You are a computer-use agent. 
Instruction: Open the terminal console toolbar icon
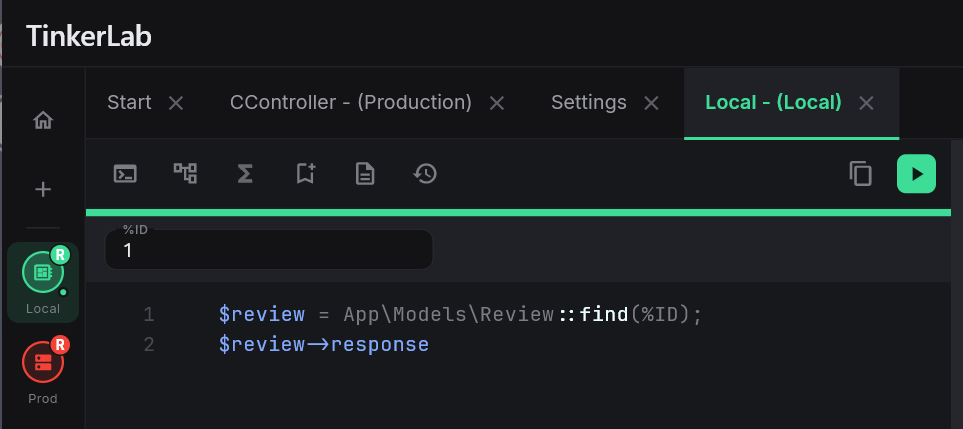(125, 174)
